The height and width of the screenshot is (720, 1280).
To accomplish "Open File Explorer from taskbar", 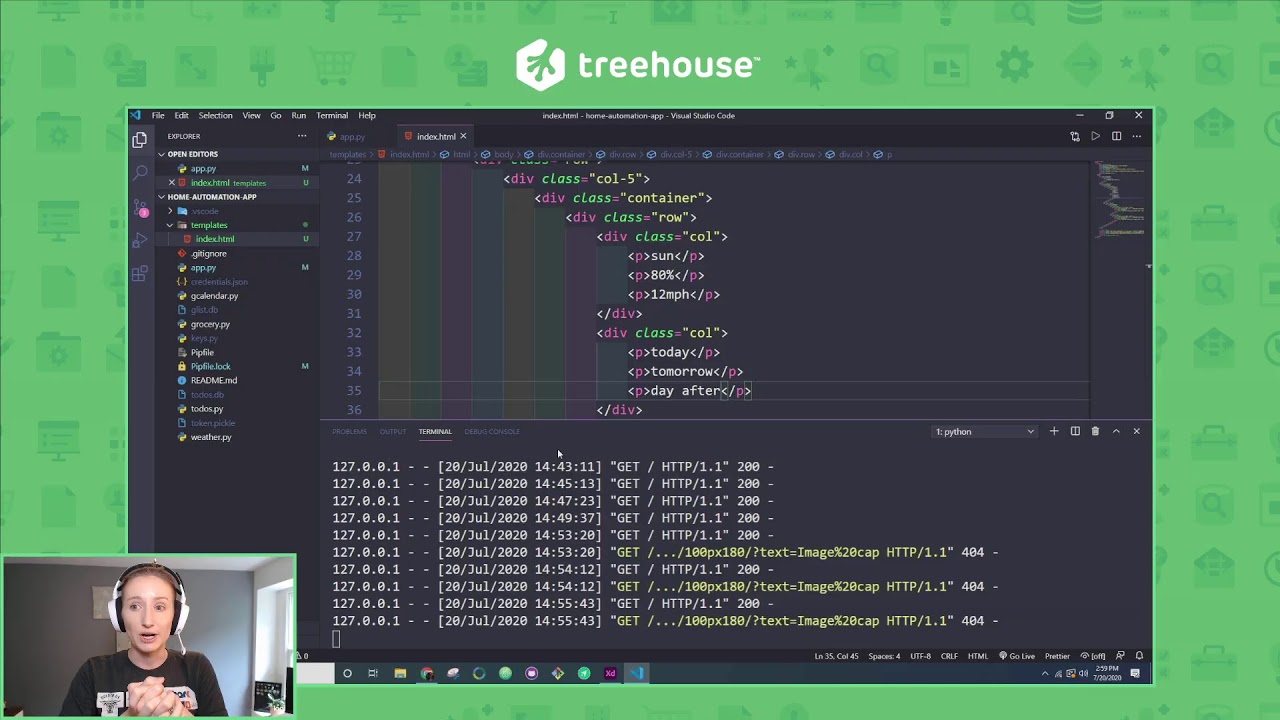I will [x=400, y=673].
